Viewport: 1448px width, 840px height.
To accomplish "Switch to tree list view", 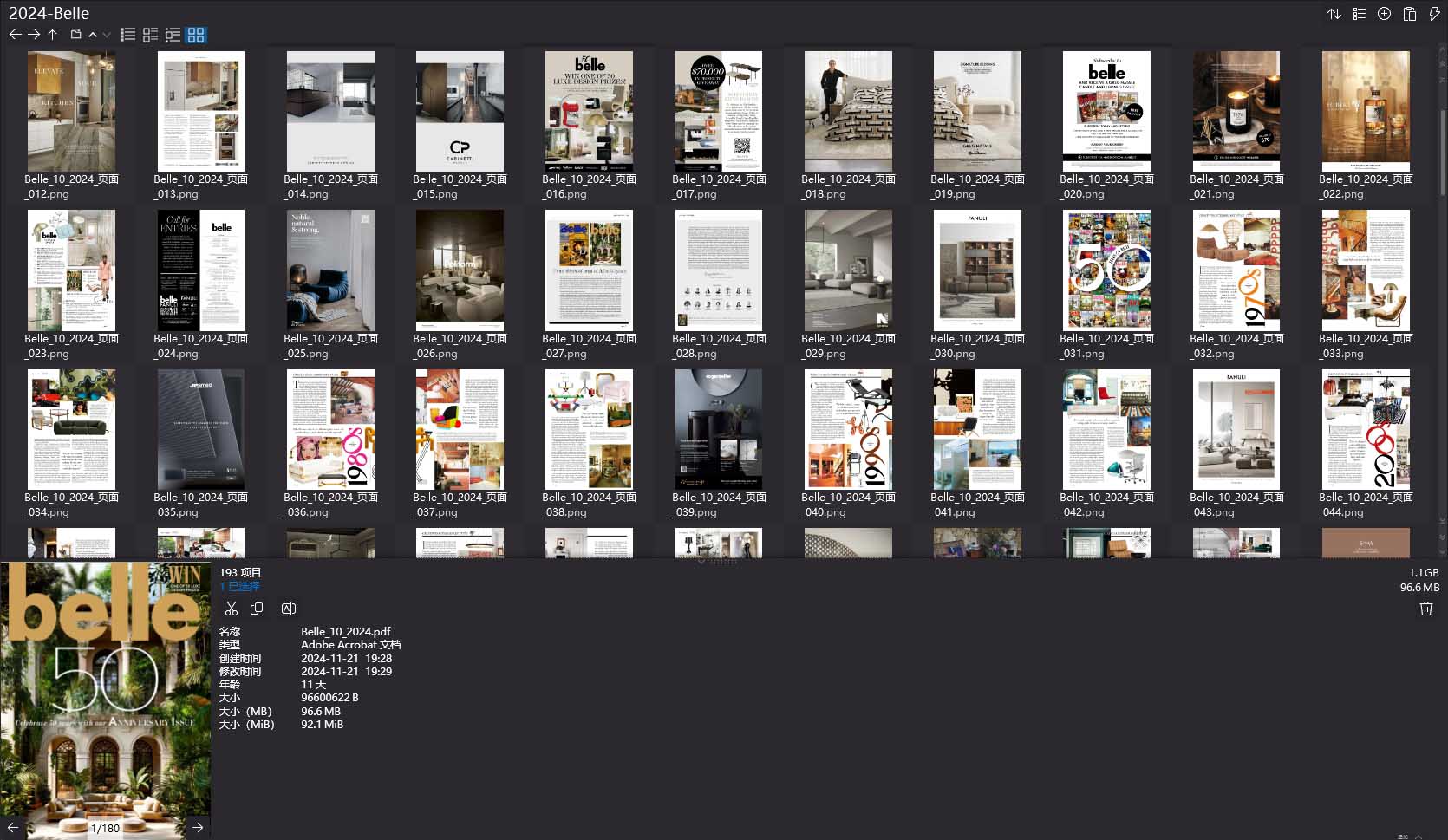I will coord(173,35).
